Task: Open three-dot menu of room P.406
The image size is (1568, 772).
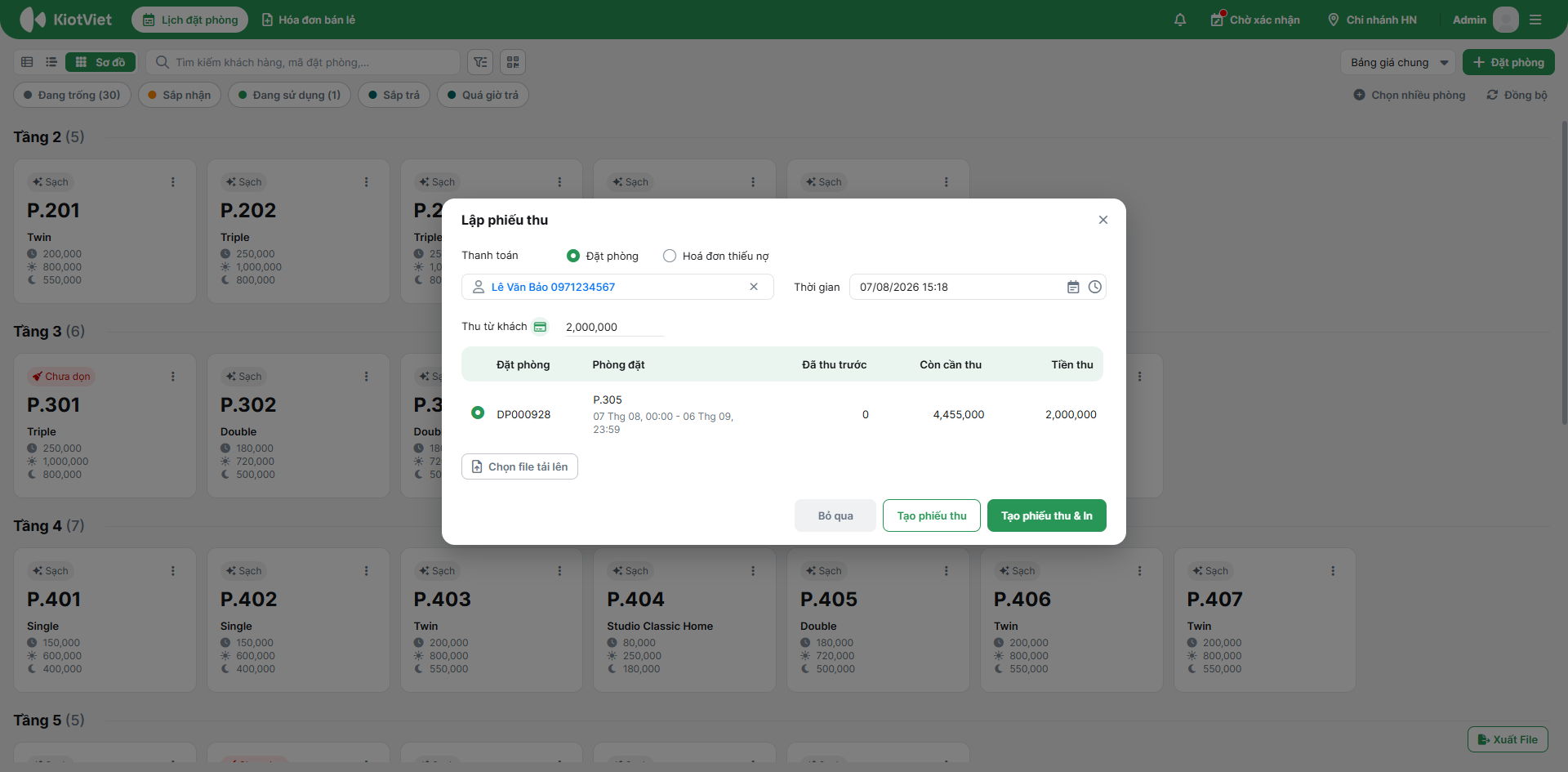Action: 1139,571
